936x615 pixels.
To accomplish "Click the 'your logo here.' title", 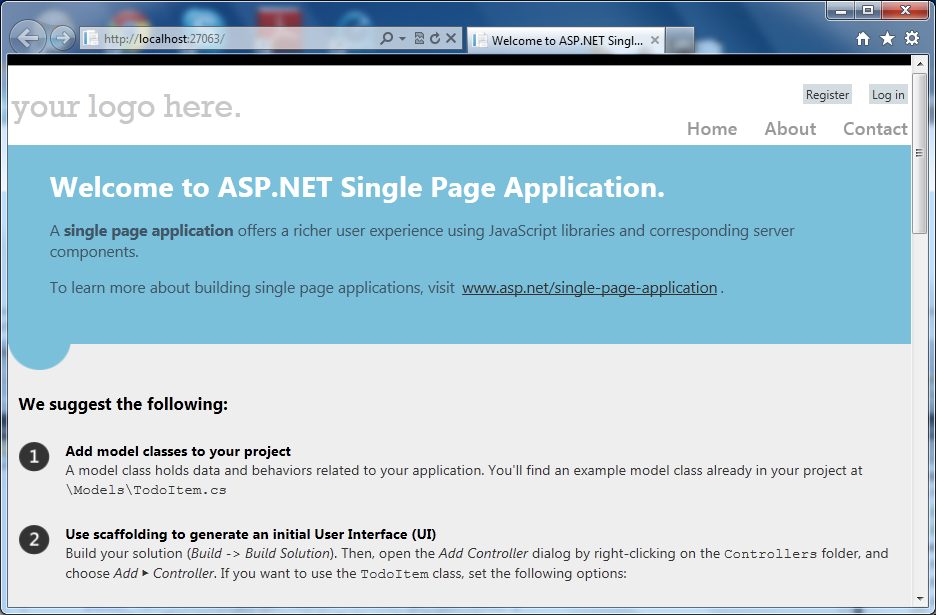I will (x=127, y=107).
